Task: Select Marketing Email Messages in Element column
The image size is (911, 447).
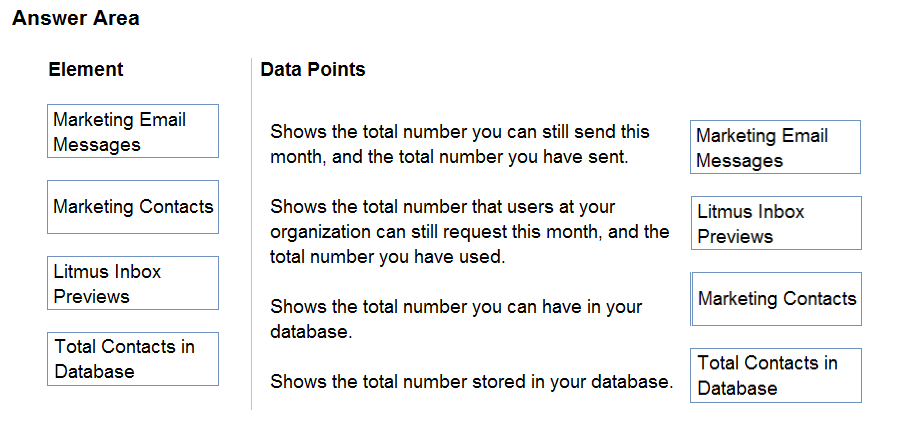Action: click(133, 131)
